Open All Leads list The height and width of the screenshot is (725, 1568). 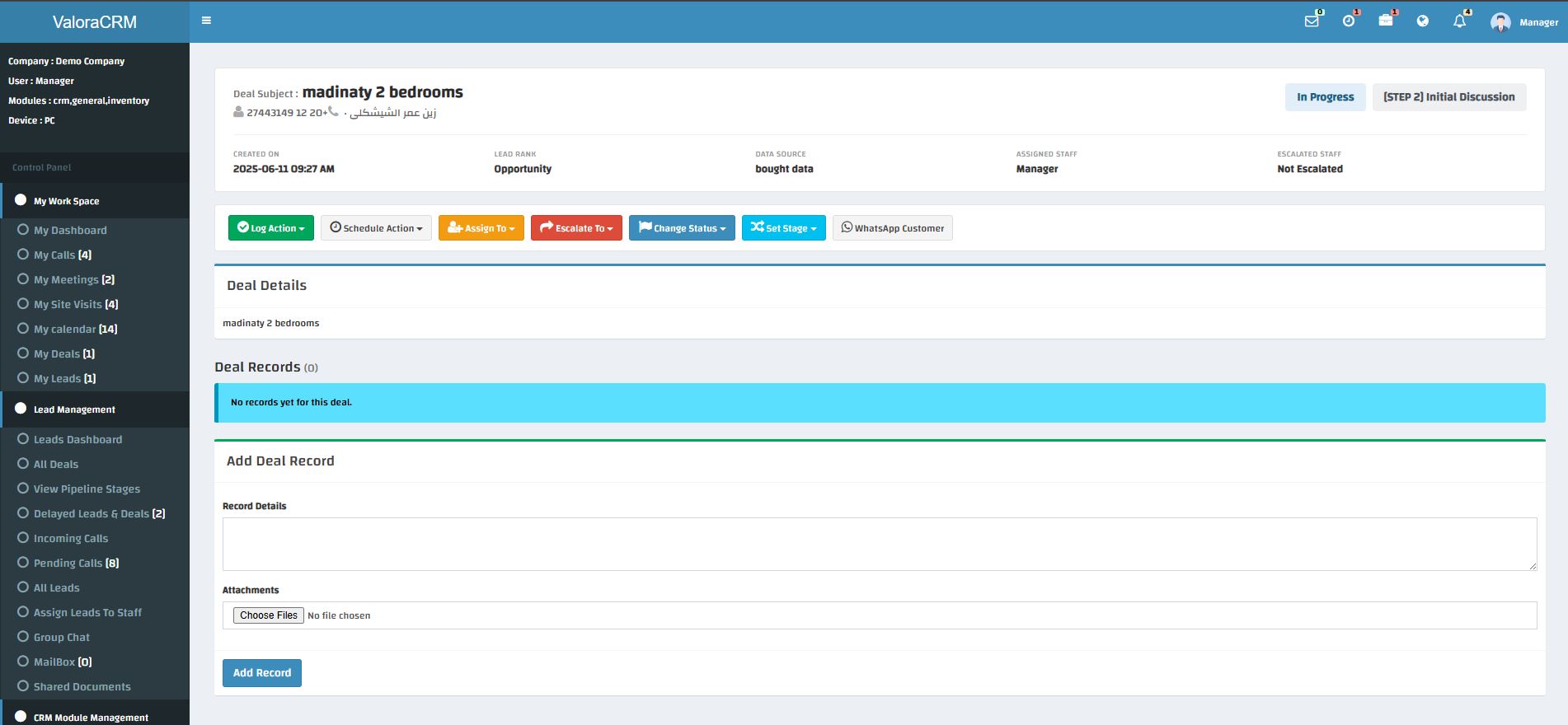(56, 588)
